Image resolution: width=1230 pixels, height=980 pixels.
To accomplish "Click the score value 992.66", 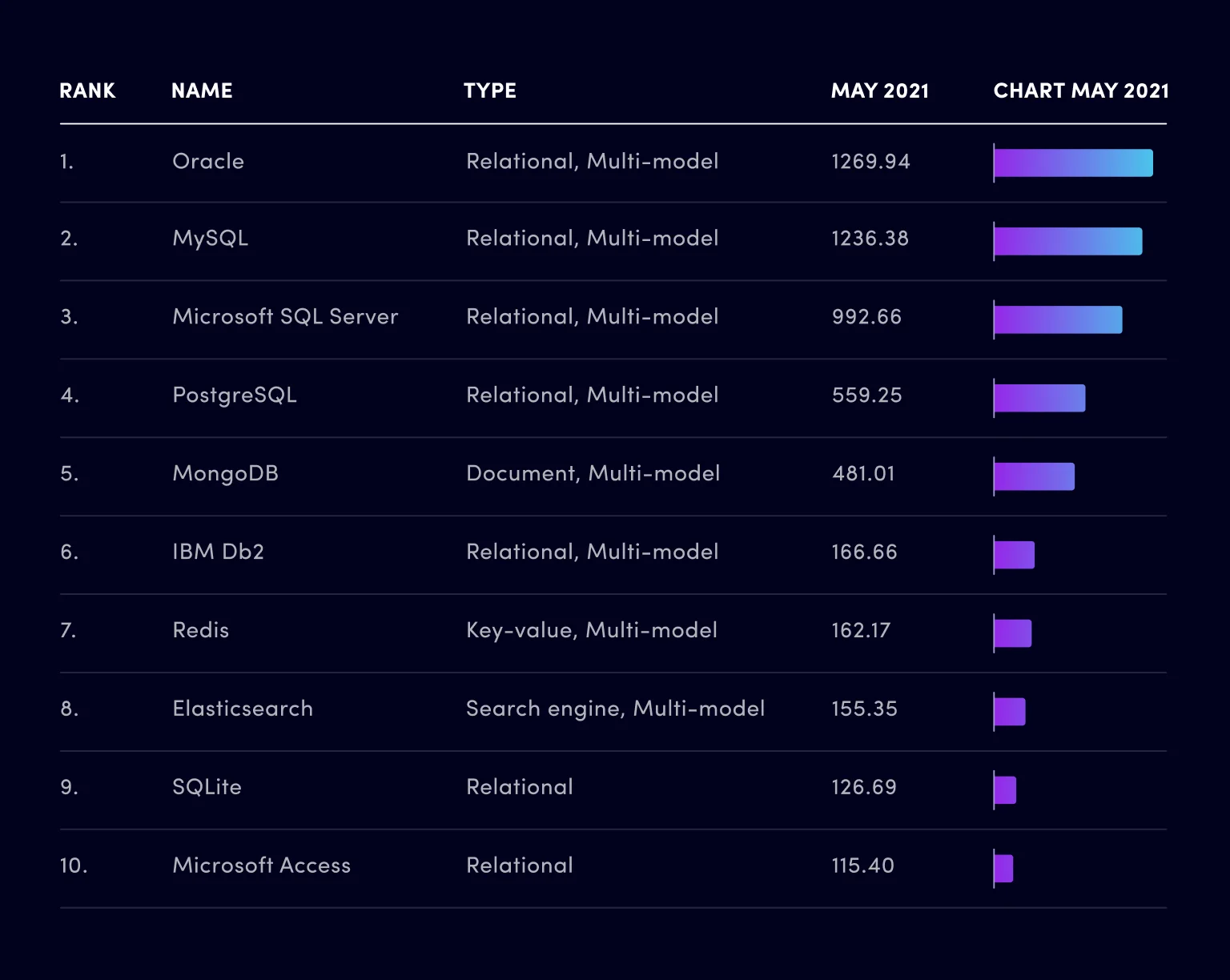I will pyautogui.click(x=867, y=317).
